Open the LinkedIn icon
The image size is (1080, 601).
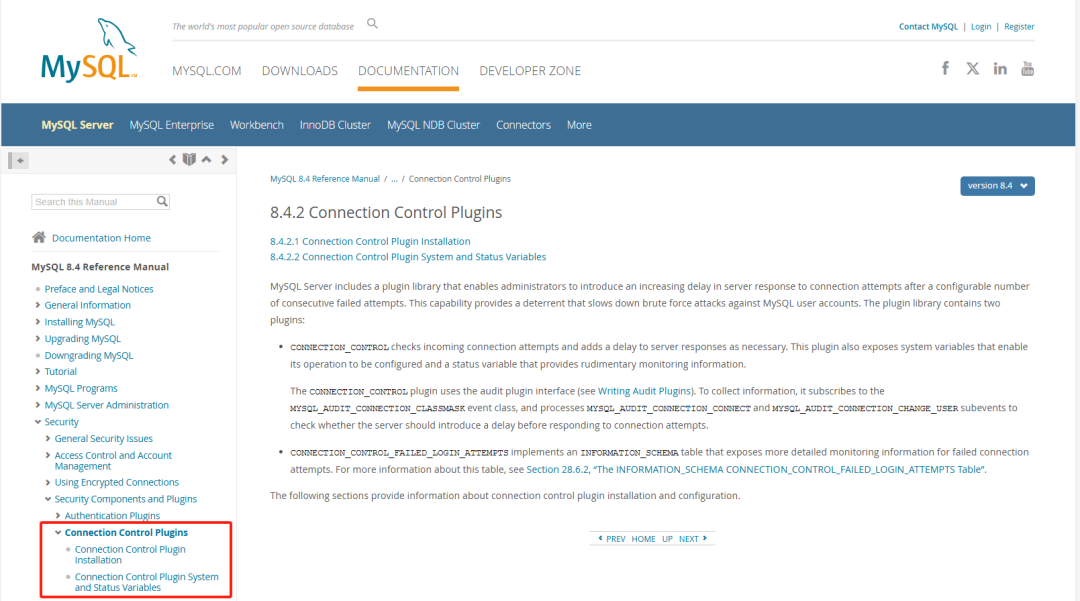coord(1000,68)
